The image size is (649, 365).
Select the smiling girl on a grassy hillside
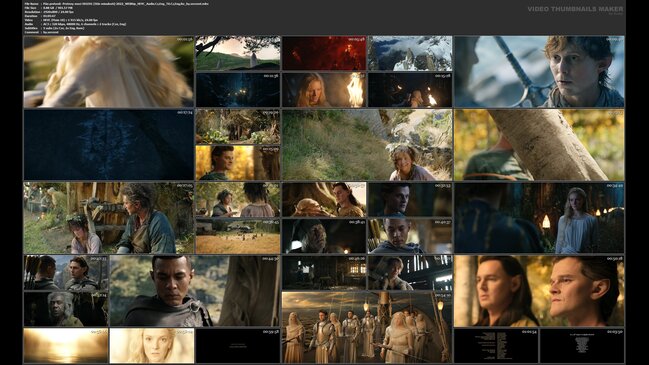[367, 144]
